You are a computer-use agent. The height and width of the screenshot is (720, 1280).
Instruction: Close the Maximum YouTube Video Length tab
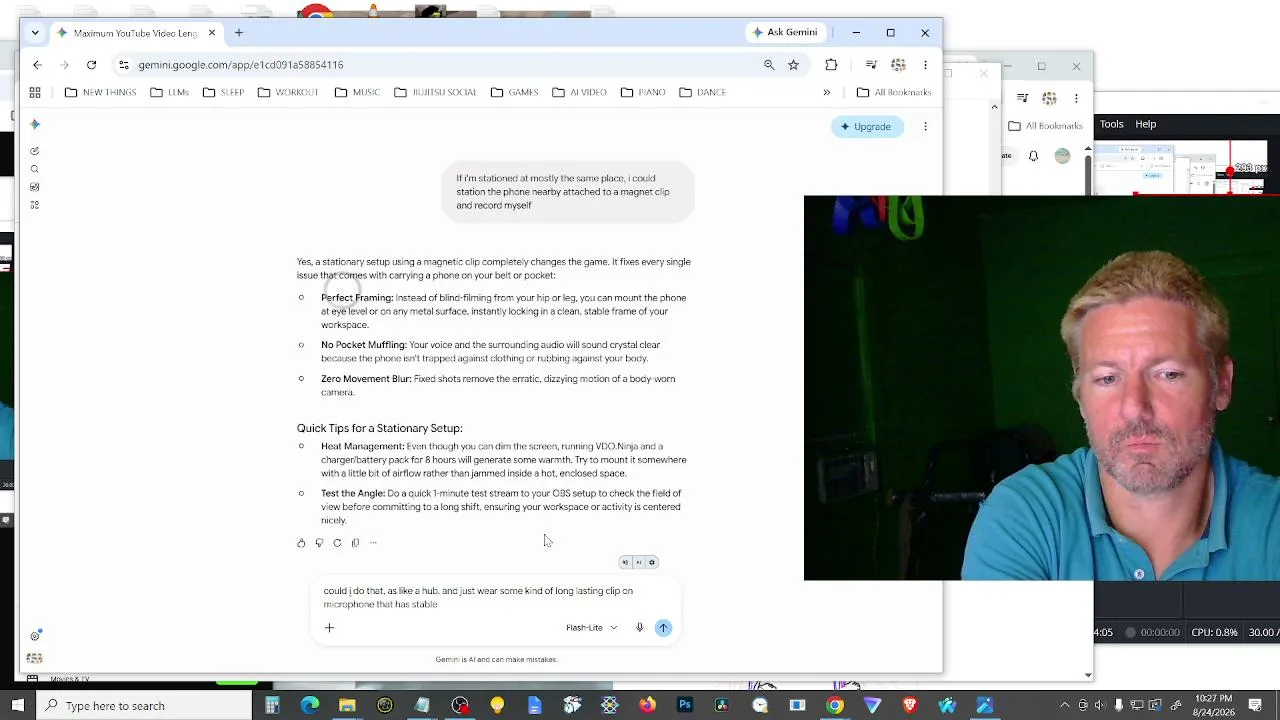click(212, 33)
